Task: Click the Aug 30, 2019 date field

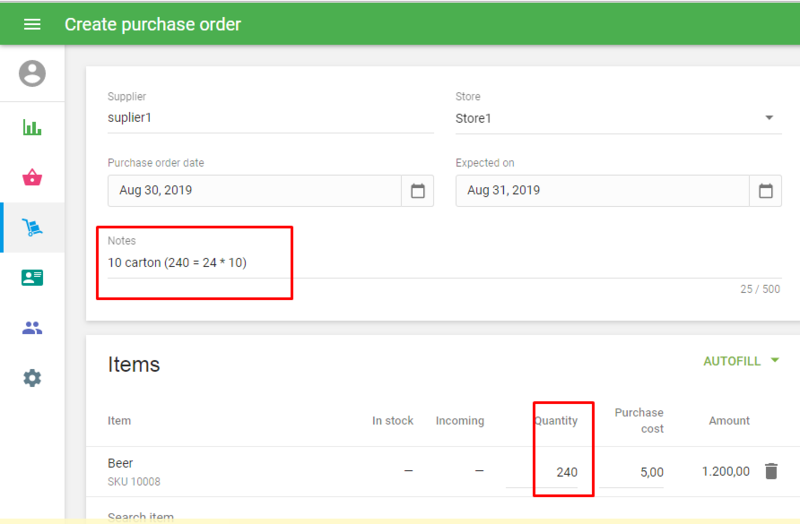Action: pyautogui.click(x=254, y=191)
